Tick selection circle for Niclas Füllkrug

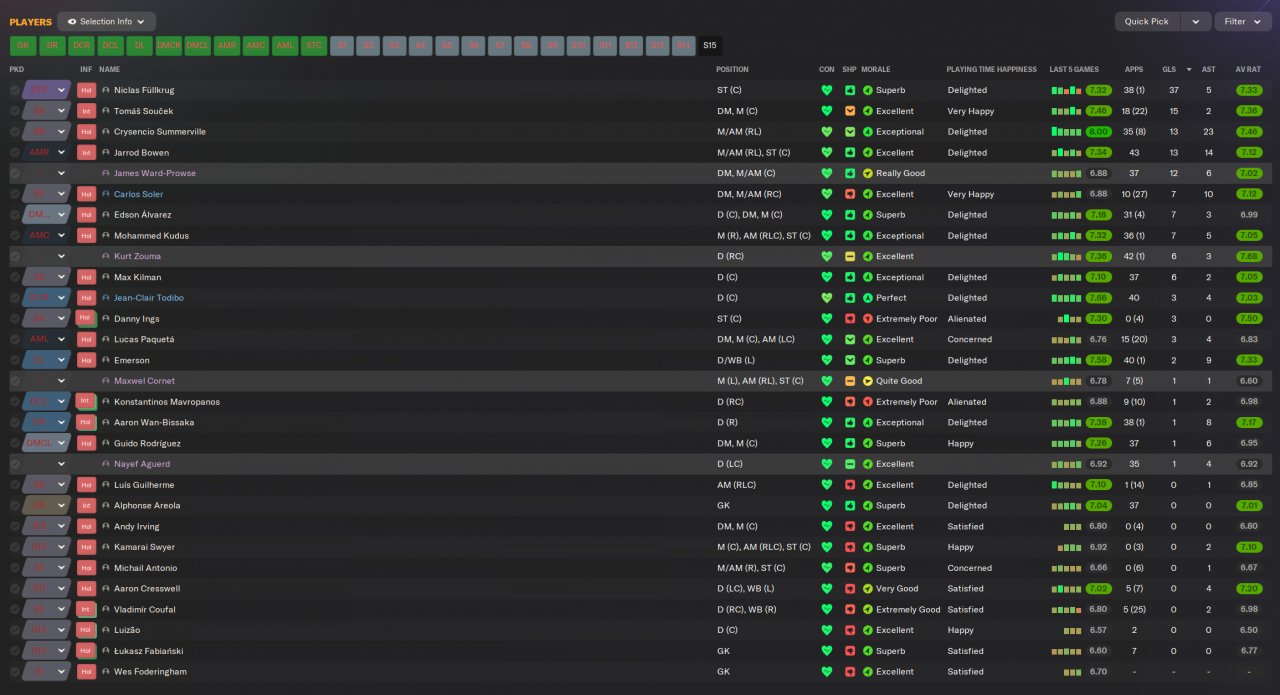click(x=14, y=90)
